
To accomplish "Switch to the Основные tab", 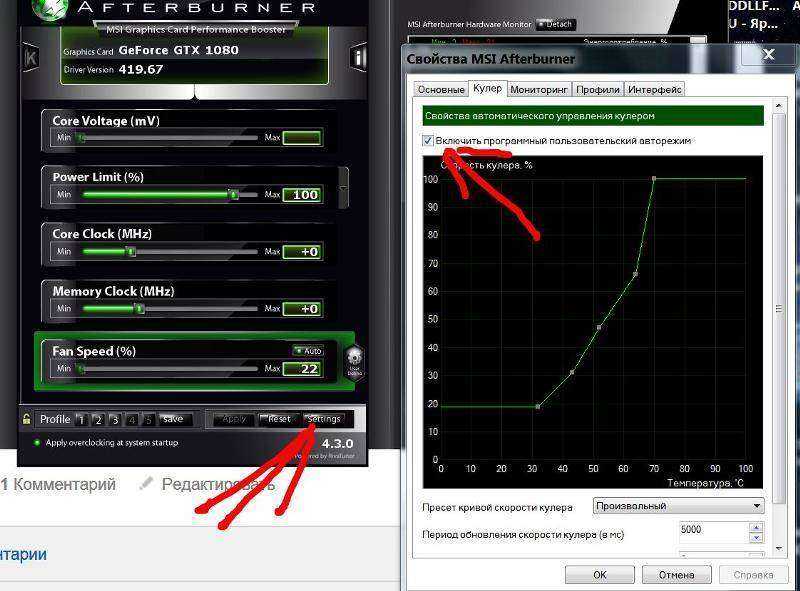I will coord(441,89).
